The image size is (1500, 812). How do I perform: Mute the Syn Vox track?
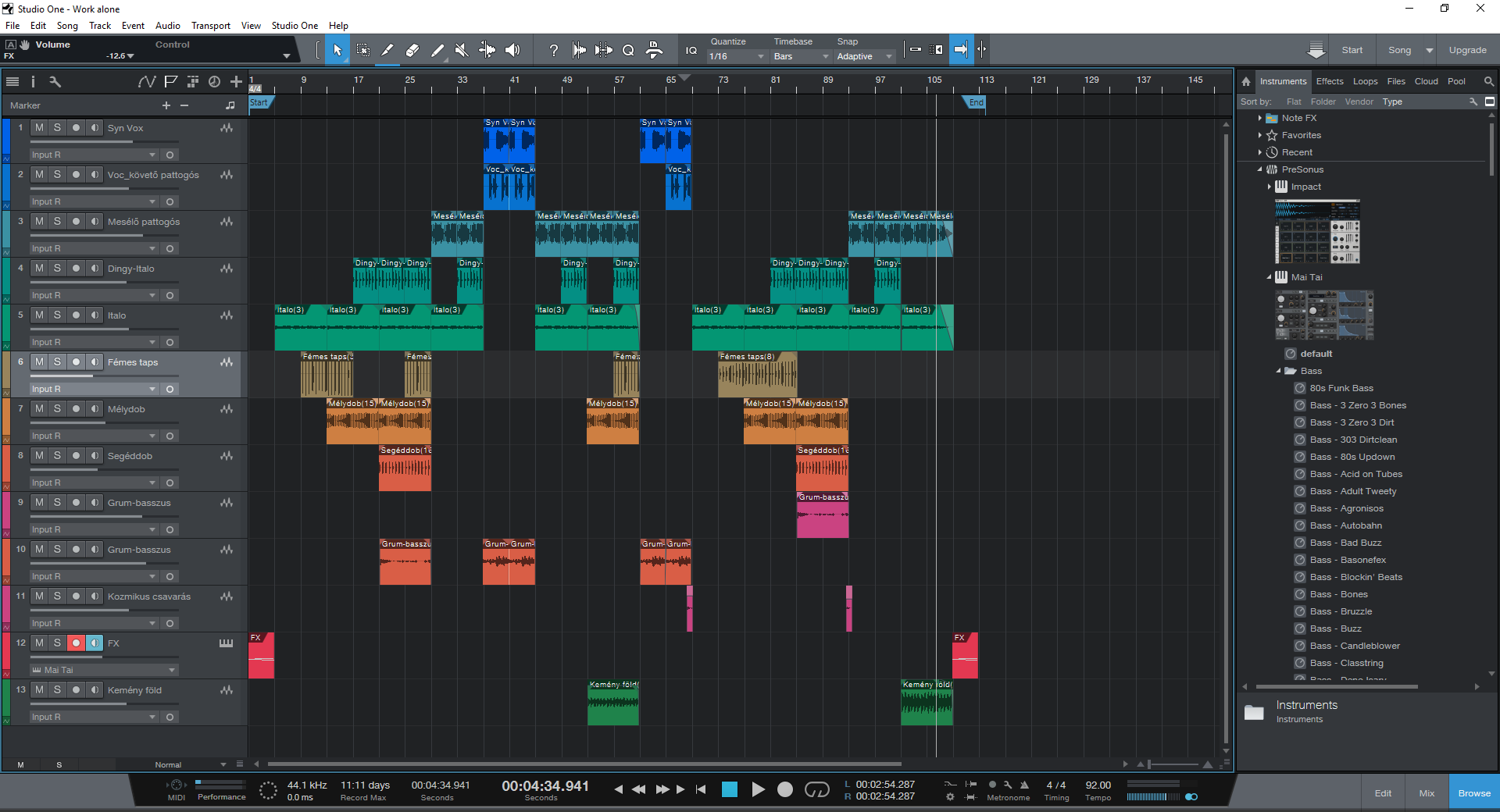39,128
